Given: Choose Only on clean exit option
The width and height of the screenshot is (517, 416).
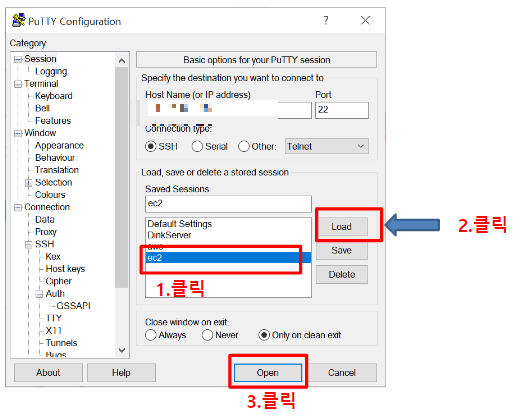Looking at the screenshot, I should click(x=264, y=335).
